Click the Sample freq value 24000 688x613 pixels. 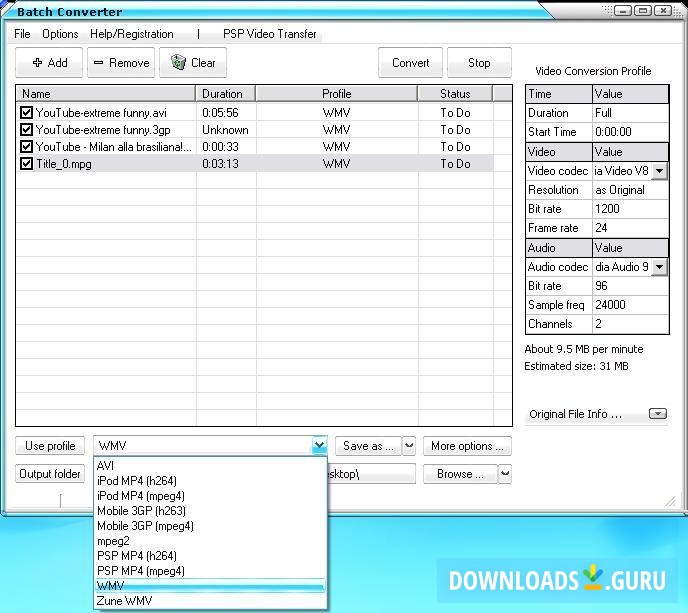pyautogui.click(x=630, y=305)
